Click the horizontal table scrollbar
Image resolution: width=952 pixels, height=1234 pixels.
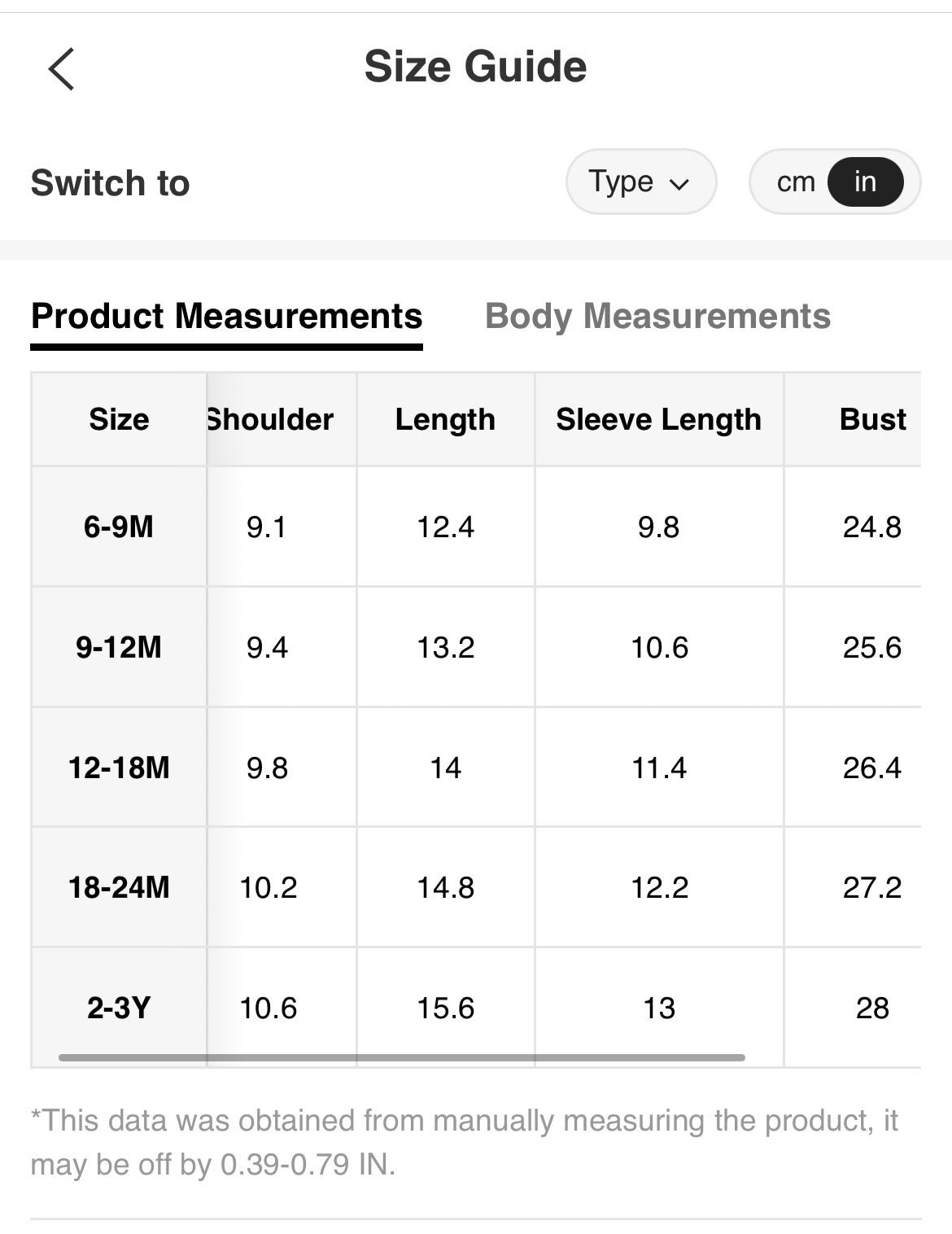click(402, 1057)
